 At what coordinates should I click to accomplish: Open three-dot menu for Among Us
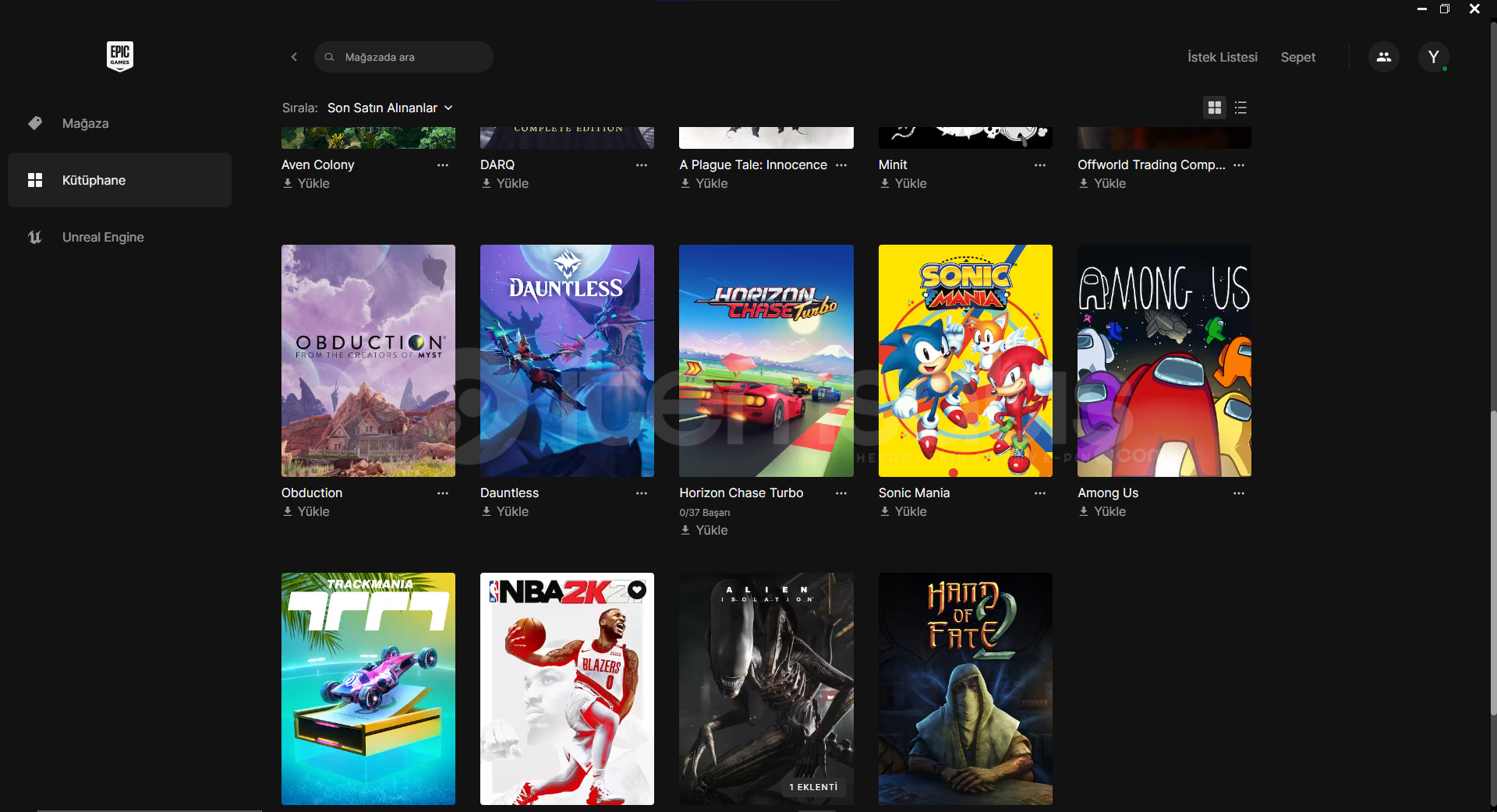point(1239,493)
